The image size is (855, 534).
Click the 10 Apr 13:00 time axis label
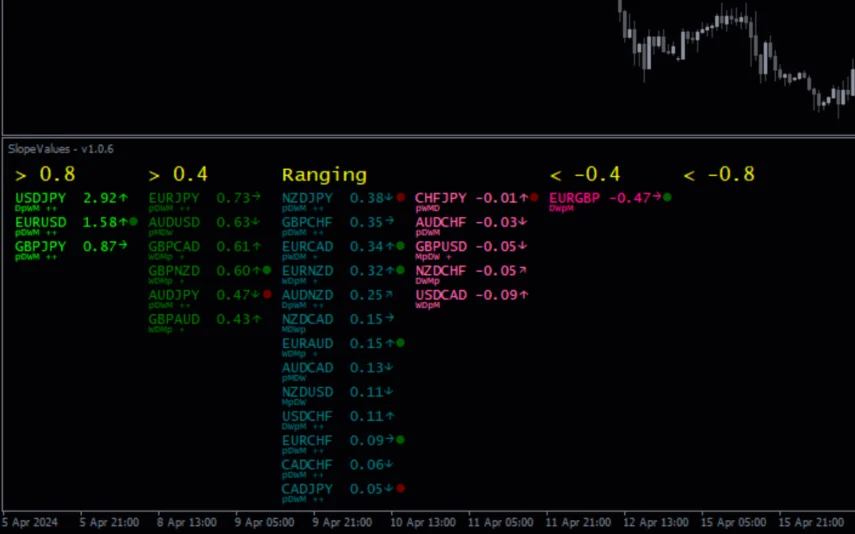point(423,523)
